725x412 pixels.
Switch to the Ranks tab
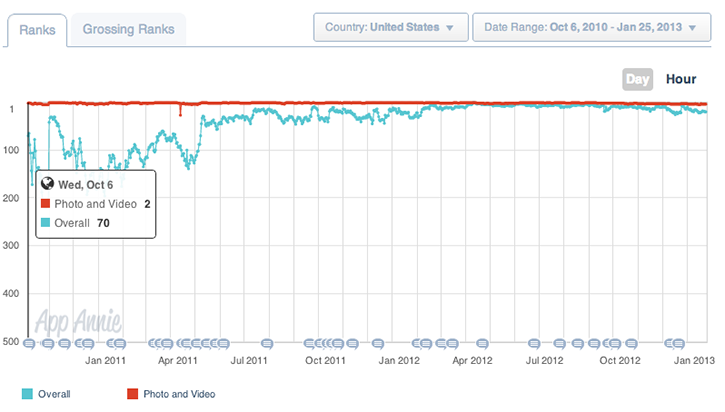coord(37,30)
